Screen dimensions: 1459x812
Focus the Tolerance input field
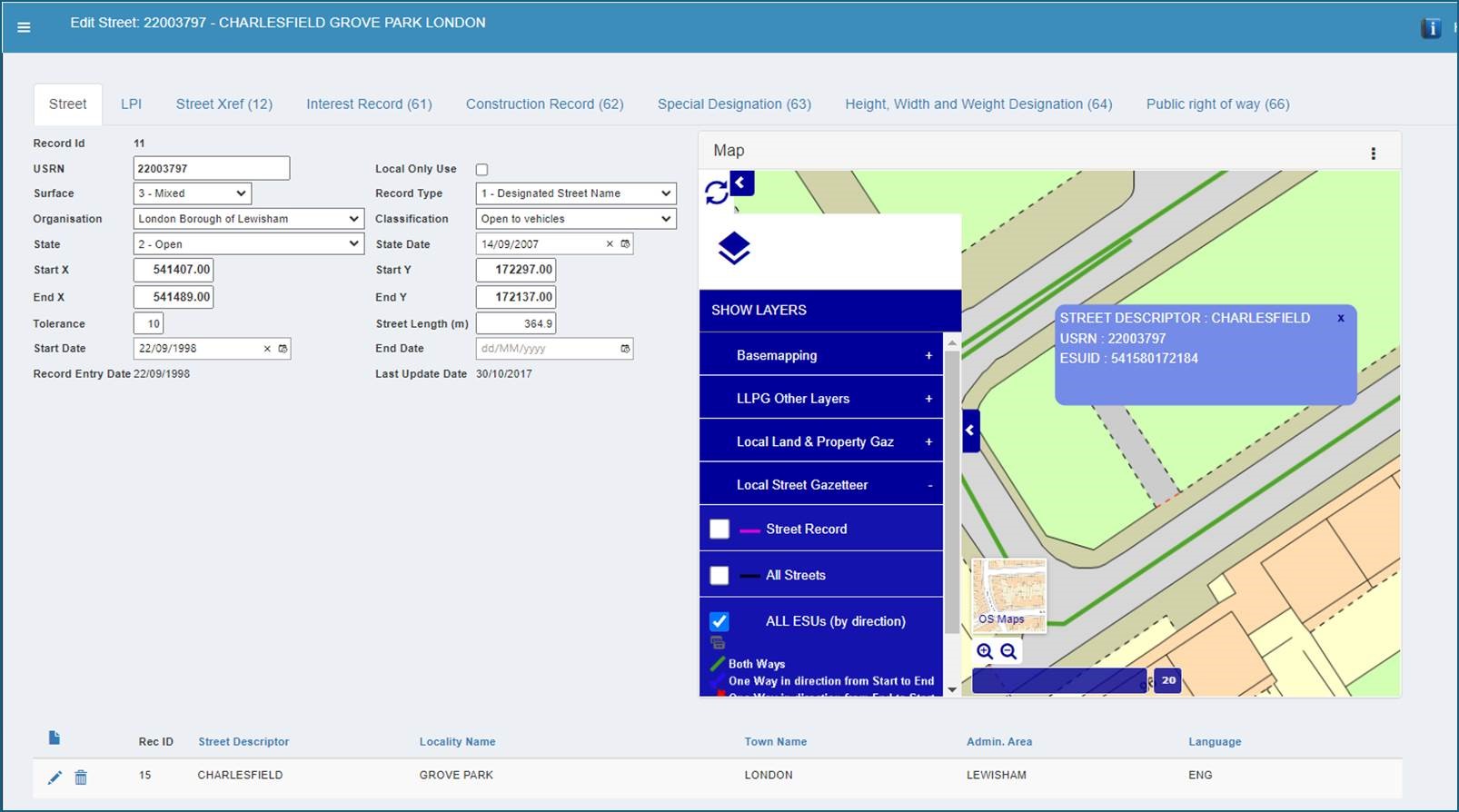(x=149, y=323)
